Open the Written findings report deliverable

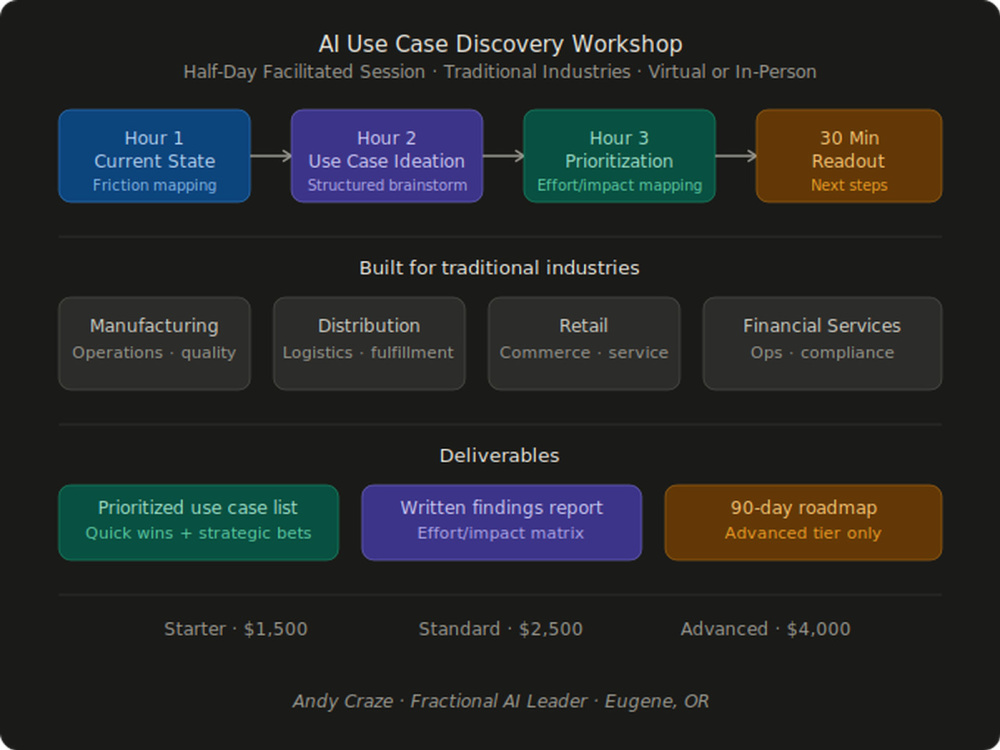click(x=501, y=522)
